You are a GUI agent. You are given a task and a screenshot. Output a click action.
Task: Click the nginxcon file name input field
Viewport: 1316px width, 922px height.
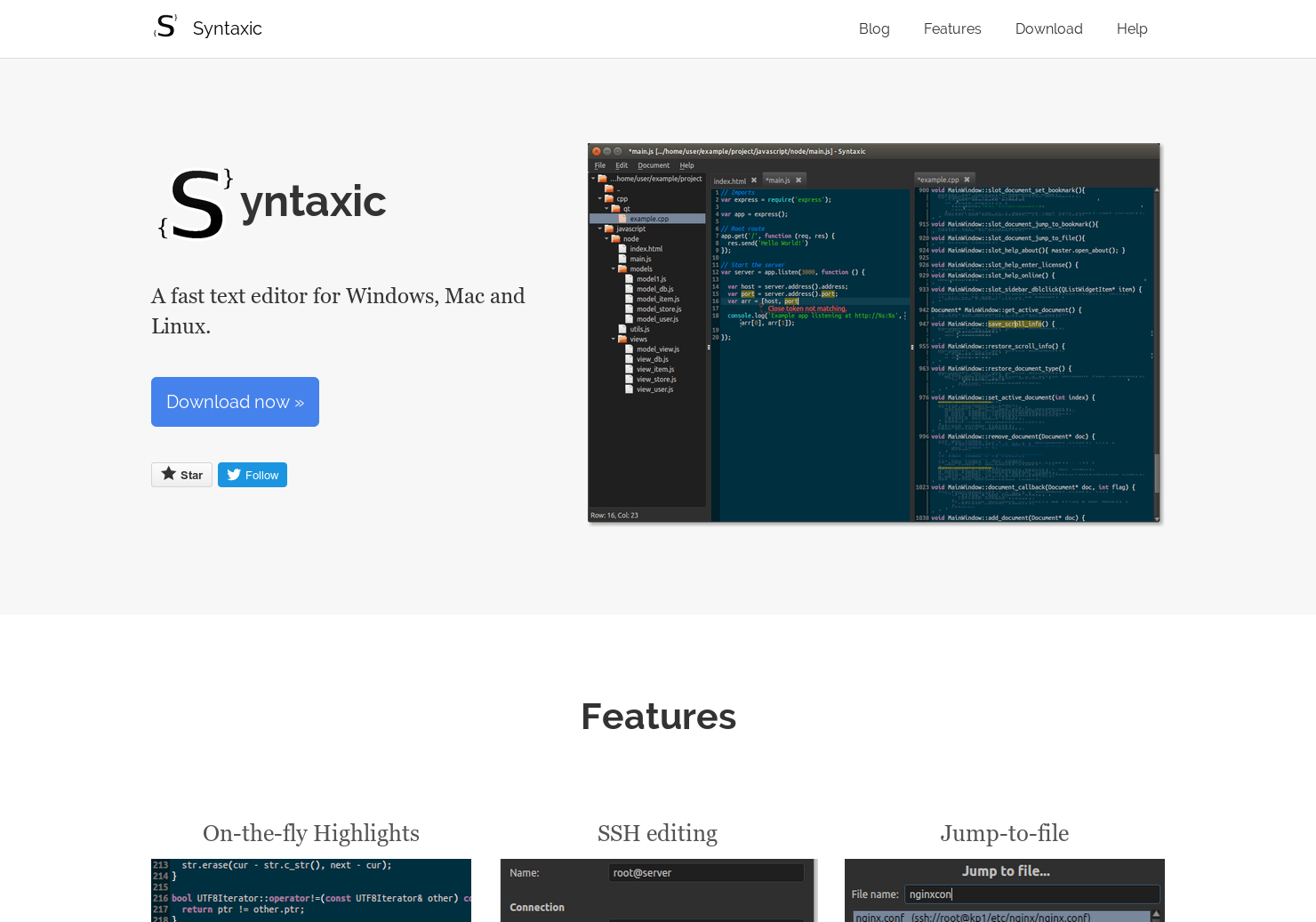[x=1031, y=894]
